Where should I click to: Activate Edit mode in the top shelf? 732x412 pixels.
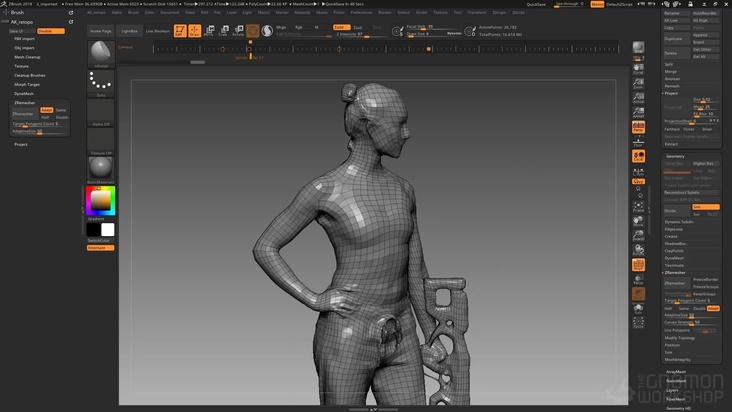[180, 31]
